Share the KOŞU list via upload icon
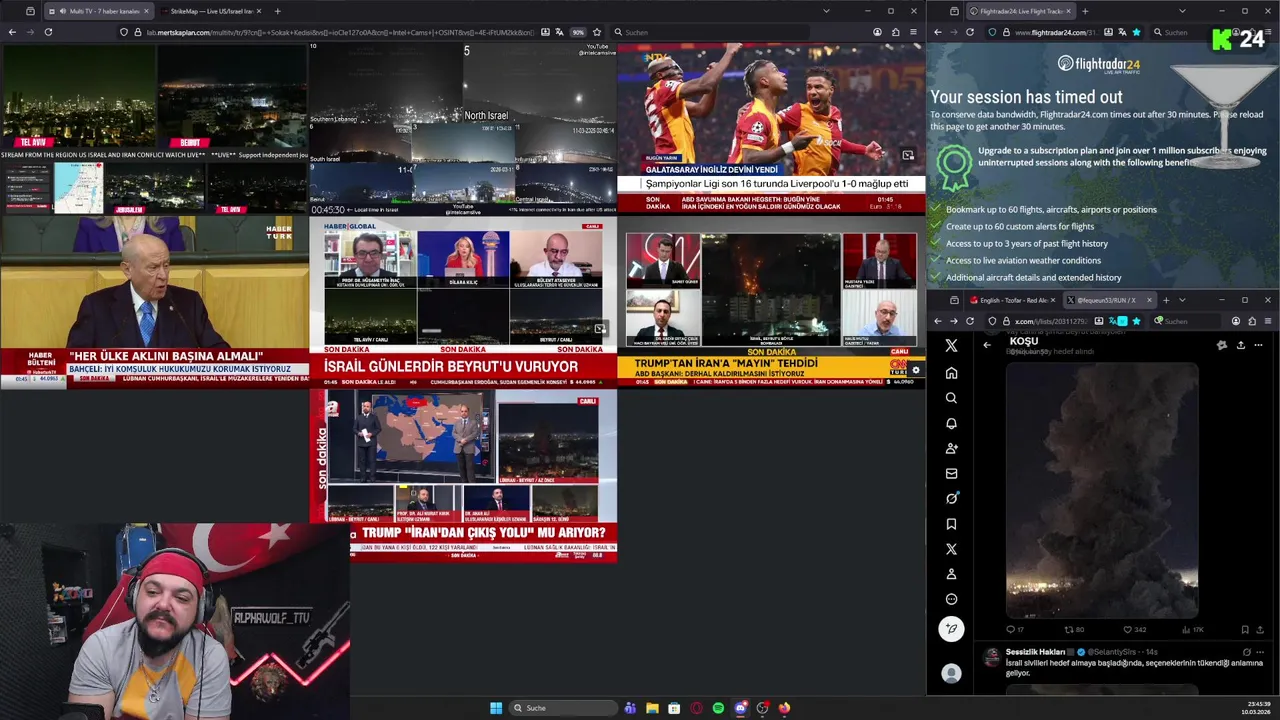Viewport: 1280px width, 720px height. [x=1240, y=345]
